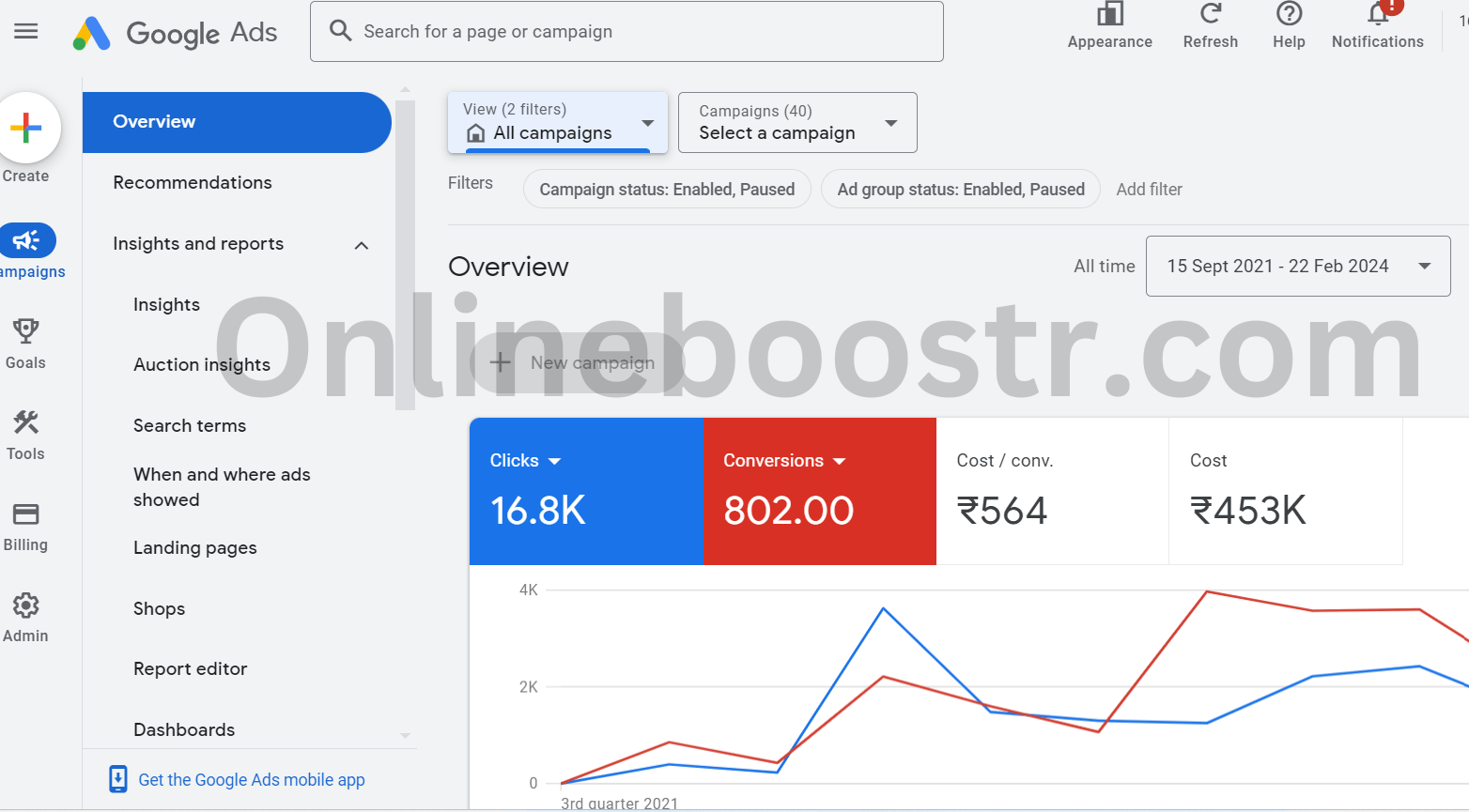This screenshot has width=1469, height=812.
Task: Click Get the Google Ads mobile app
Action: coord(251,780)
